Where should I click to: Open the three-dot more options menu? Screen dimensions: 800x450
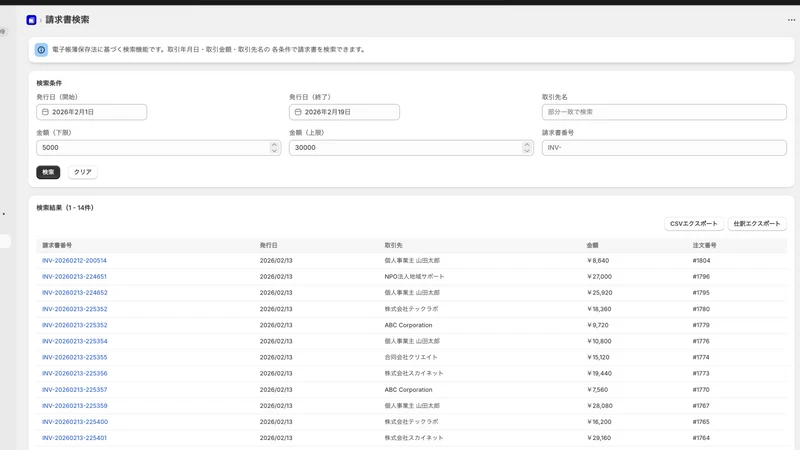[x=791, y=20]
